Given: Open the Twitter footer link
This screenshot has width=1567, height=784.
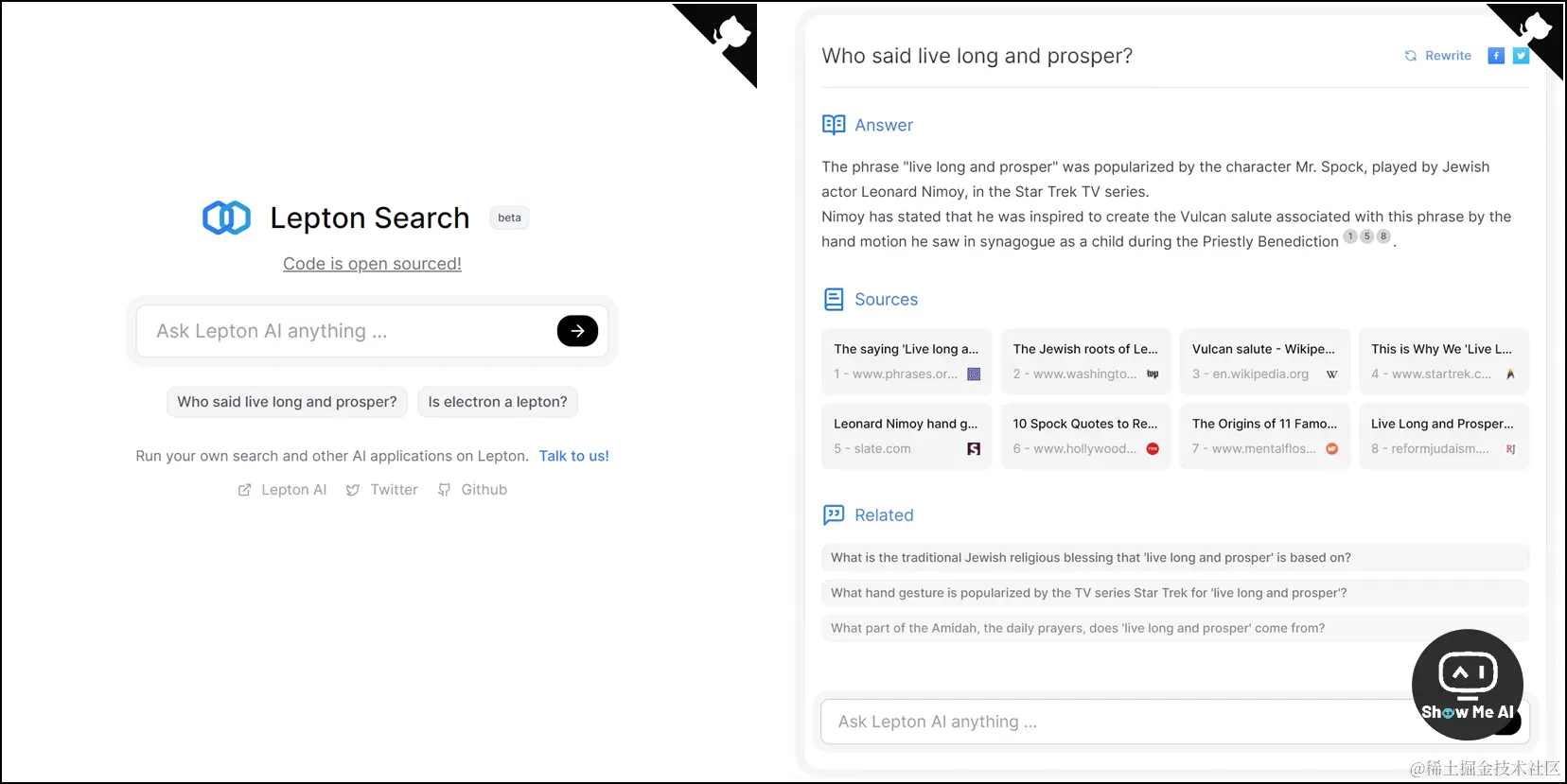Looking at the screenshot, I should (381, 490).
